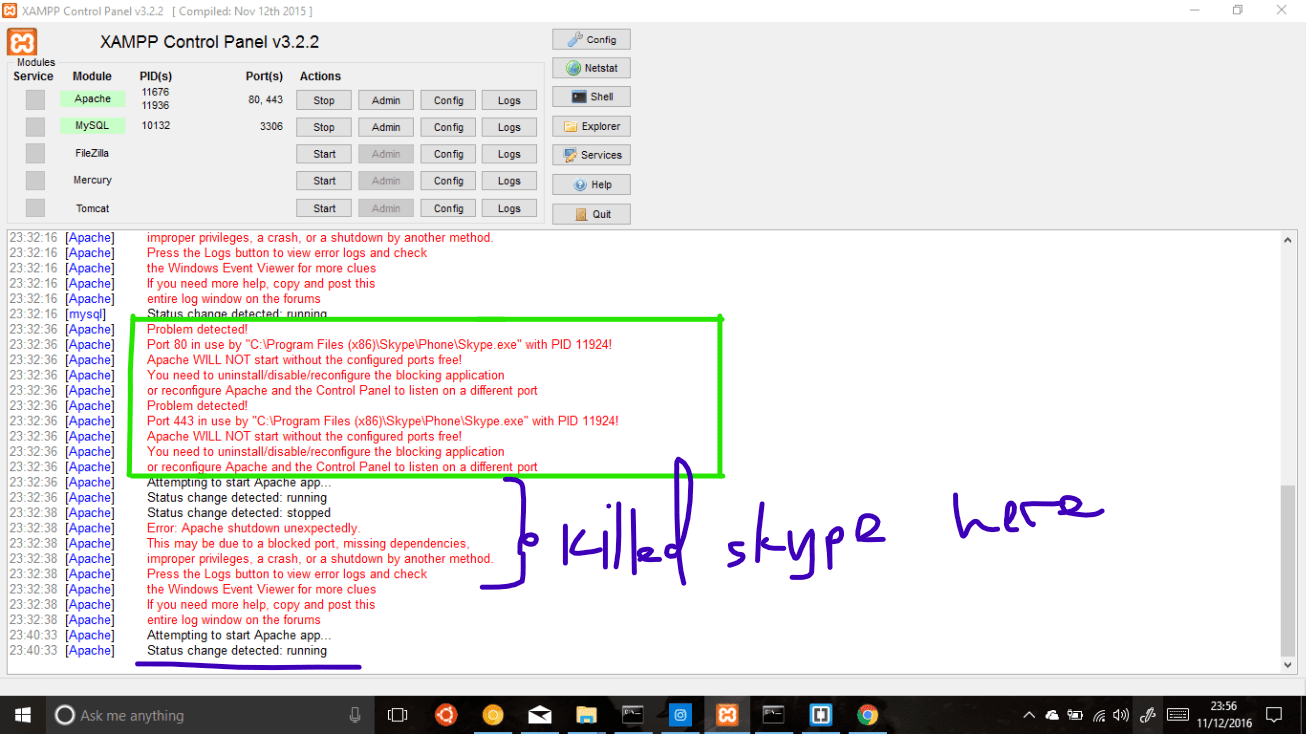Open Netstat from the side panel
The height and width of the screenshot is (734, 1306).
pyautogui.click(x=591, y=68)
